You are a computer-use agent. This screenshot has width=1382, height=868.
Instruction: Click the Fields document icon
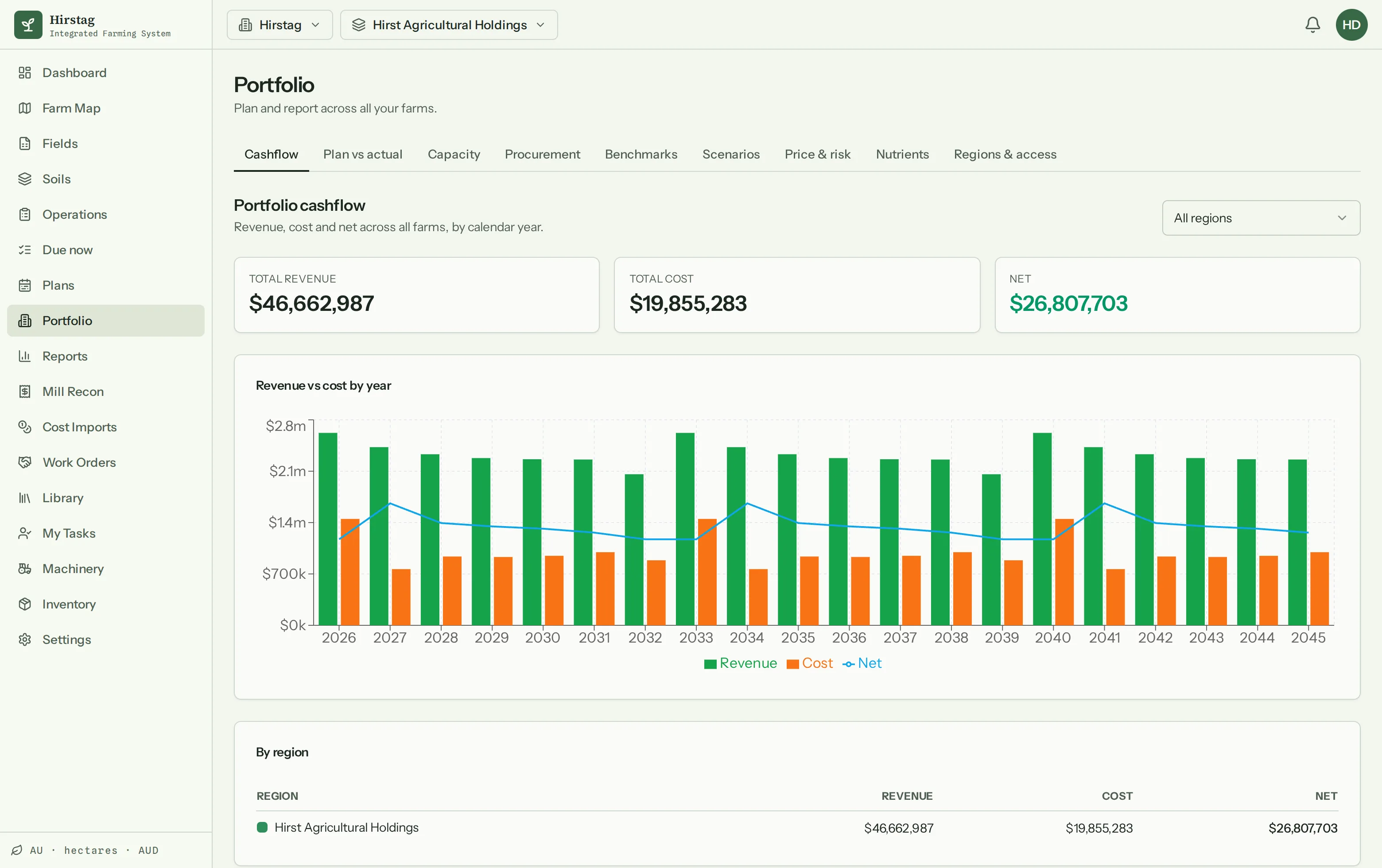click(x=25, y=143)
